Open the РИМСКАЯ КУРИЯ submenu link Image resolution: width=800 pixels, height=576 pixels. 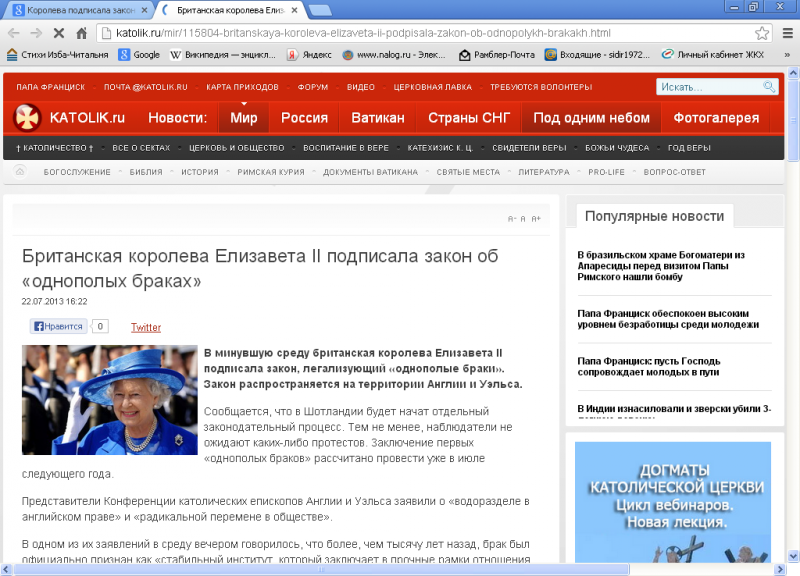270,172
